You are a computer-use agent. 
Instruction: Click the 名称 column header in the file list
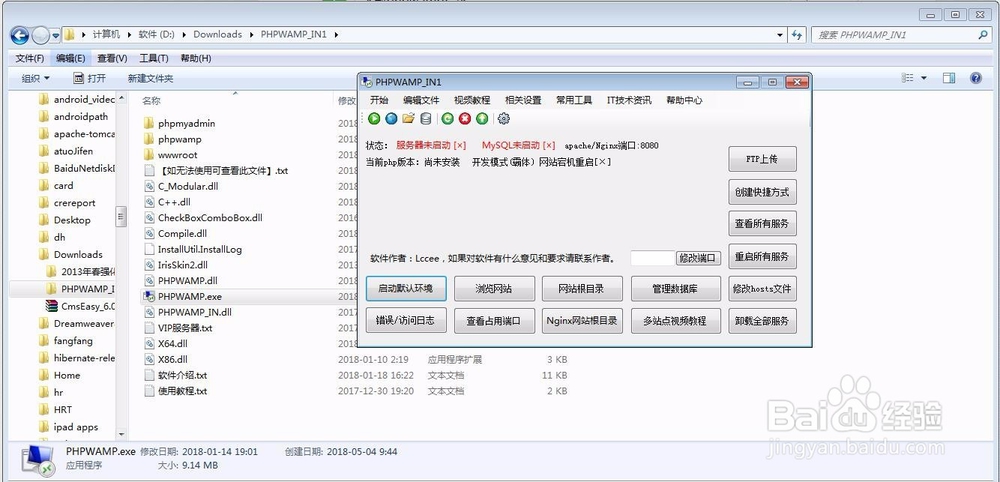coord(151,100)
